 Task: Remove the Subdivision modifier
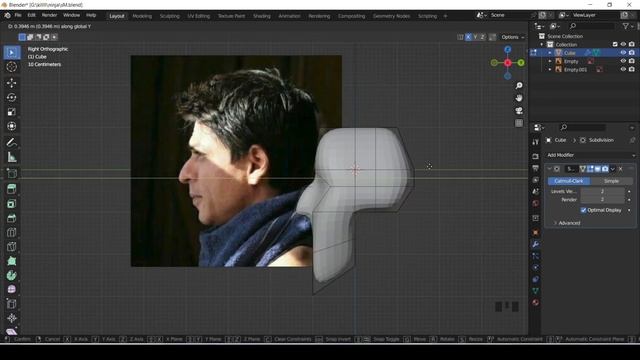click(x=620, y=169)
